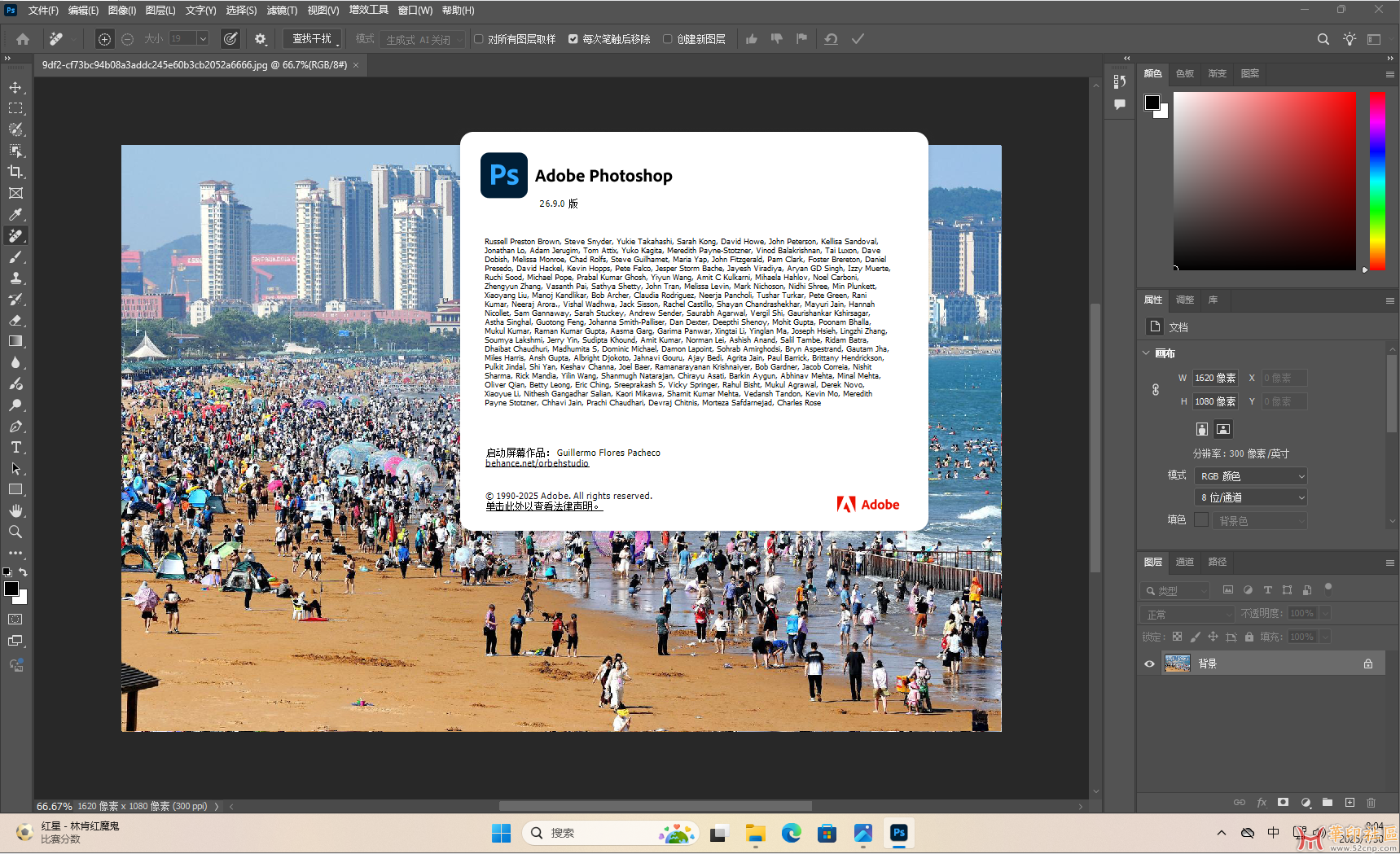Toggle layer filtering switch in Layers panel
The width and height of the screenshot is (1400, 854).
pos(1328,588)
